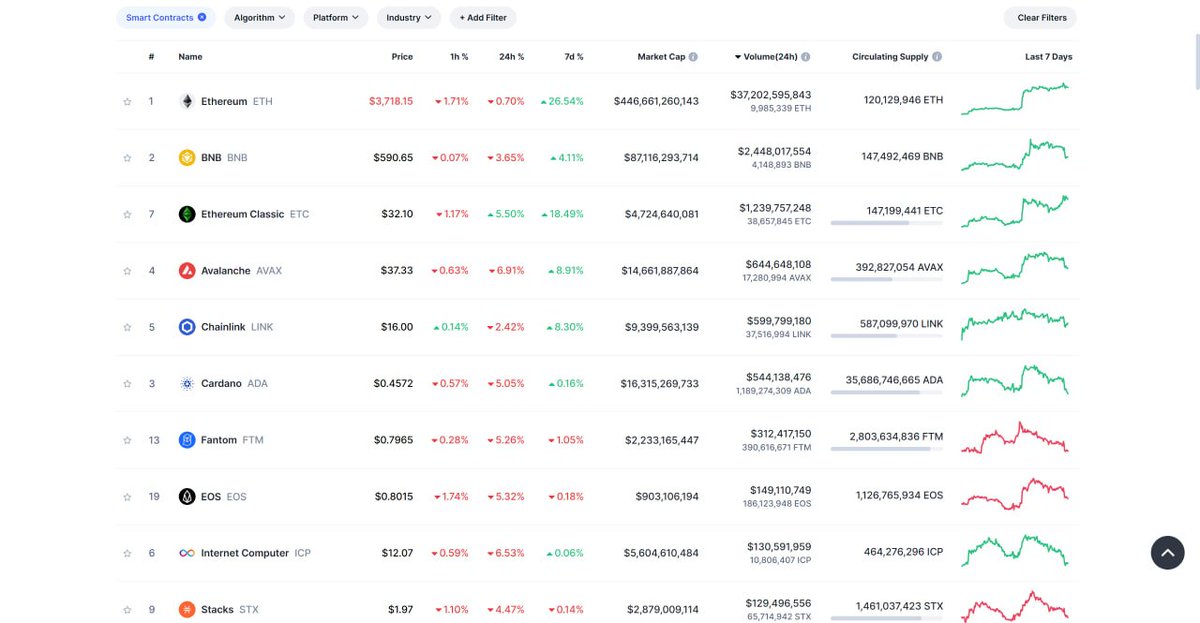
Task: Sort by Market Cap column header
Action: [661, 57]
